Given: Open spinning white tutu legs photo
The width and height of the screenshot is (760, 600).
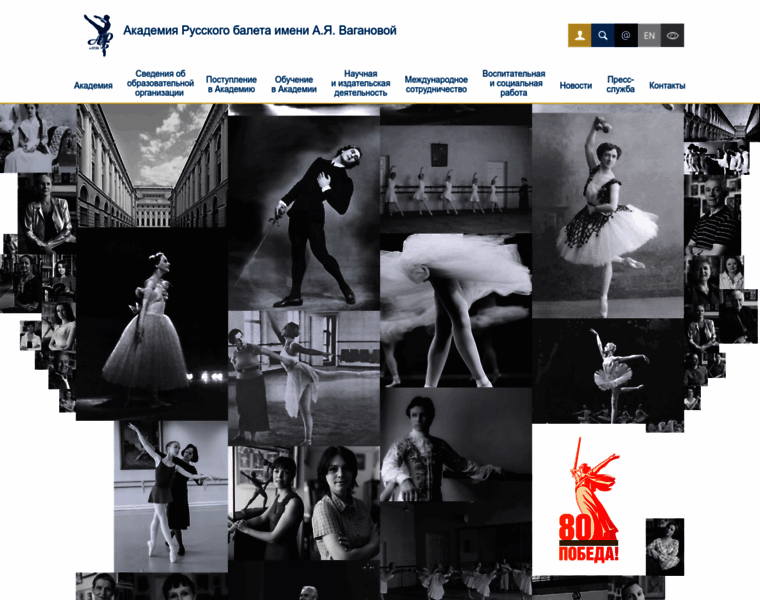Looking at the screenshot, I should (456, 310).
